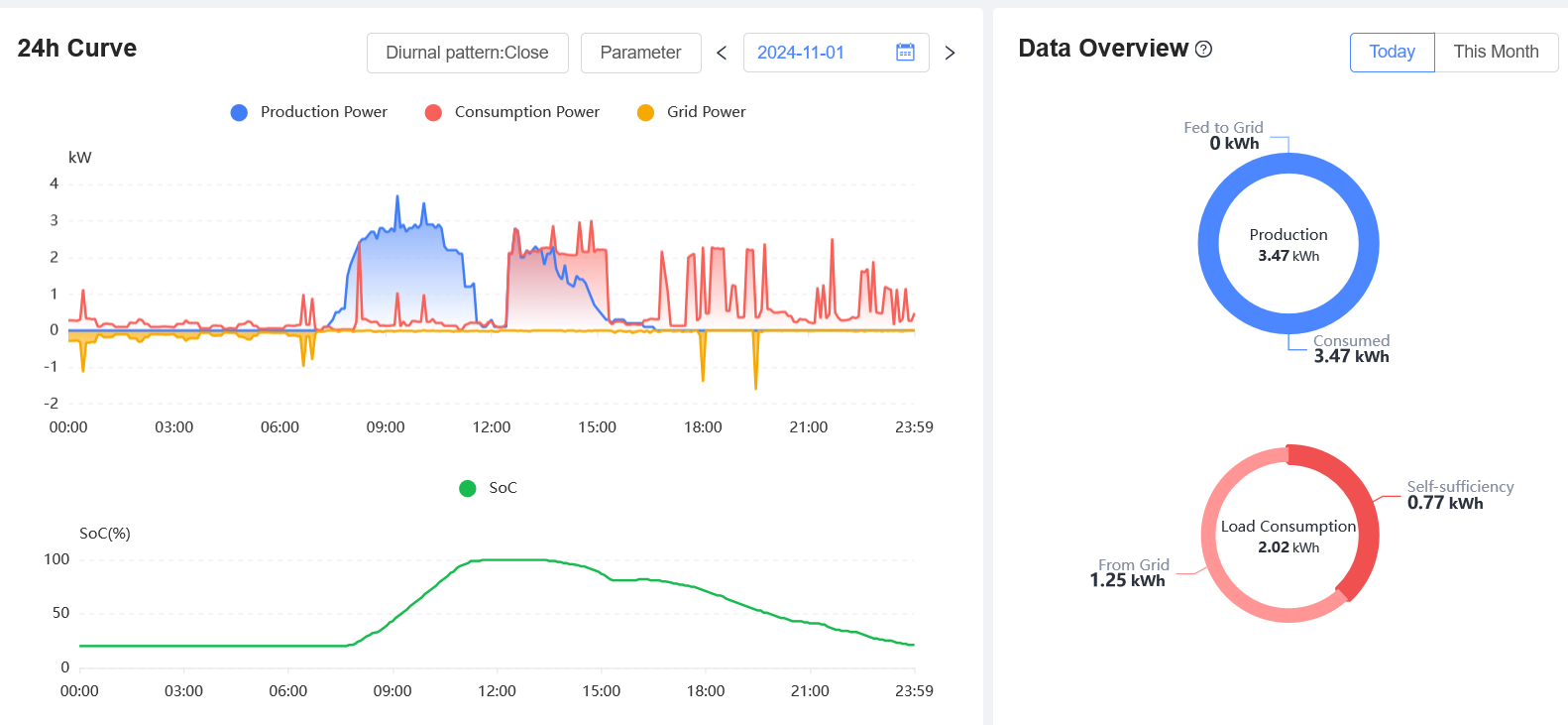Click the Data Overview help question icon
Viewport: 1568px width, 725px height.
pyautogui.click(x=1204, y=49)
